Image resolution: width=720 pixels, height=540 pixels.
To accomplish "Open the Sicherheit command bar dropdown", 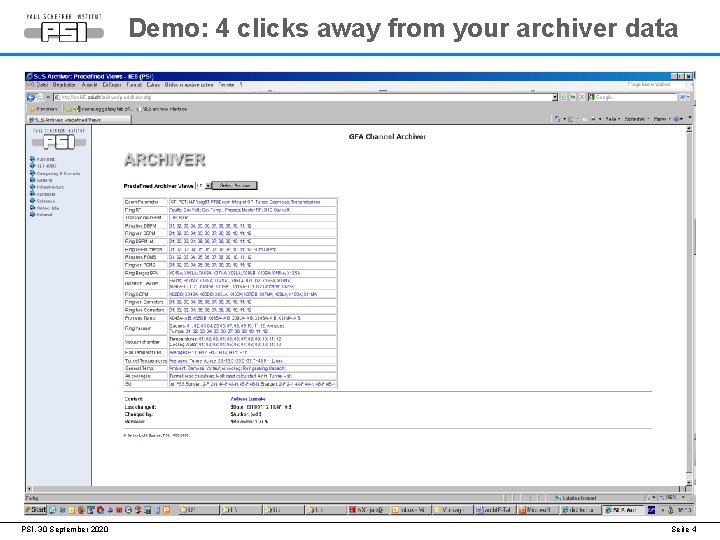I will point(636,119).
